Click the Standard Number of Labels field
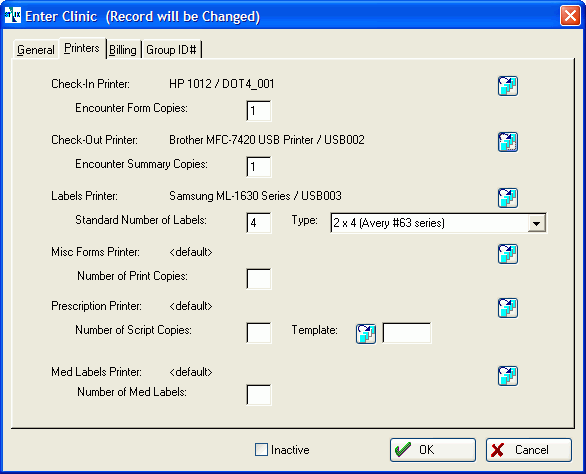This screenshot has width=586, height=474. coord(259,223)
